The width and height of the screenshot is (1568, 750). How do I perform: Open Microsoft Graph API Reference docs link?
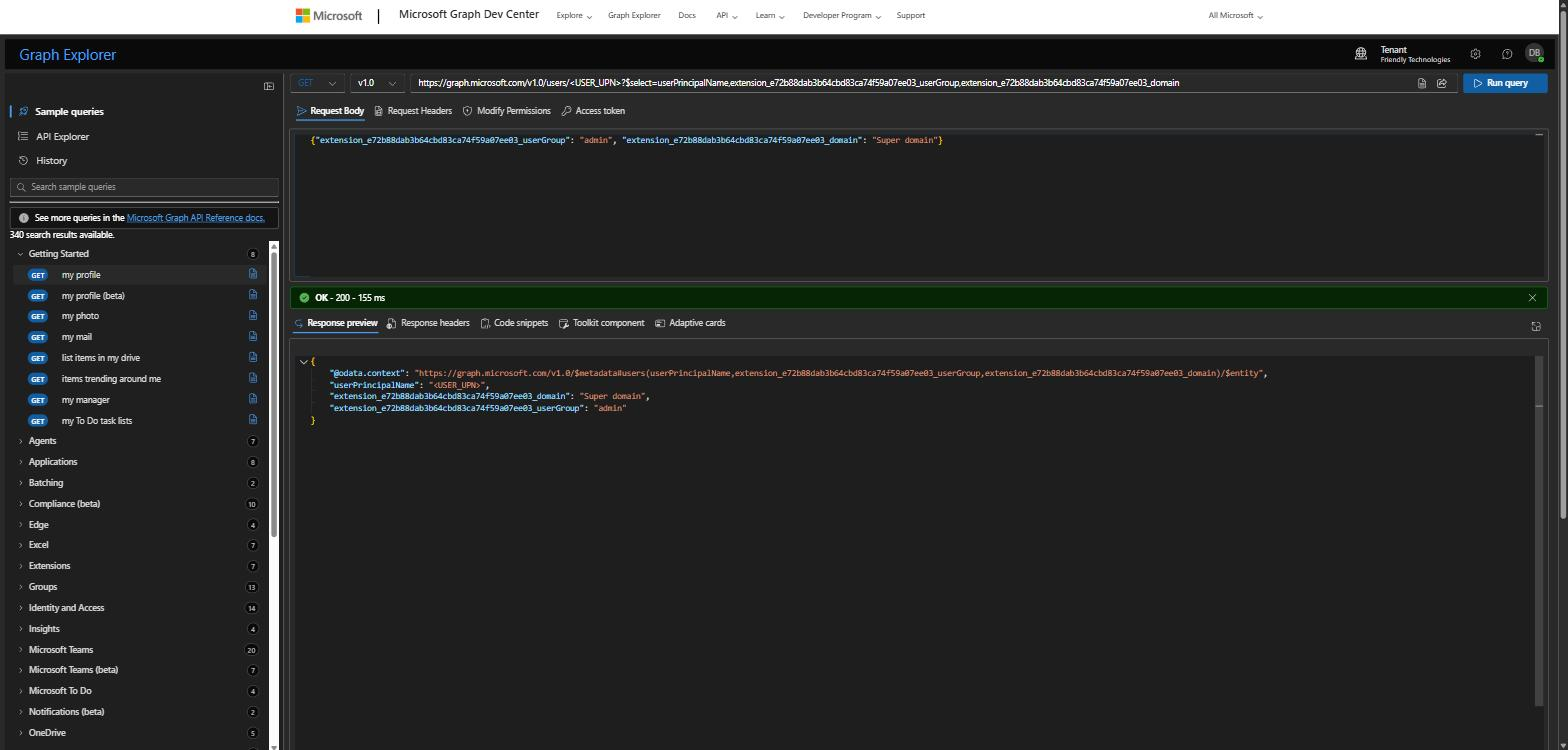tap(196, 218)
